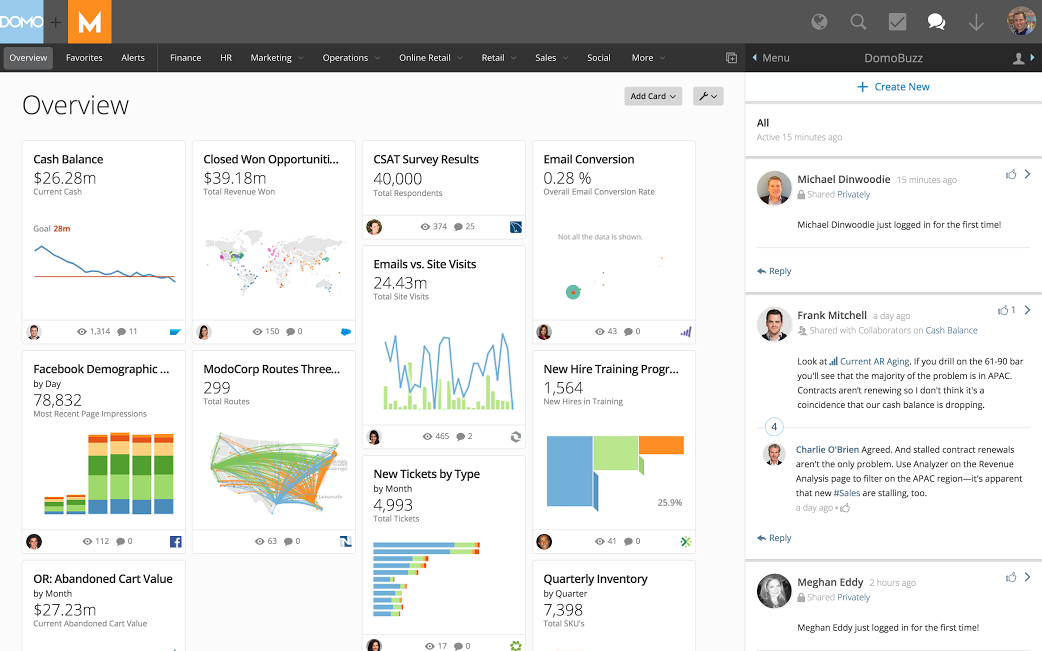This screenshot has width=1042, height=651.
Task: Expand the Online Retail menu
Action: click(x=431, y=58)
